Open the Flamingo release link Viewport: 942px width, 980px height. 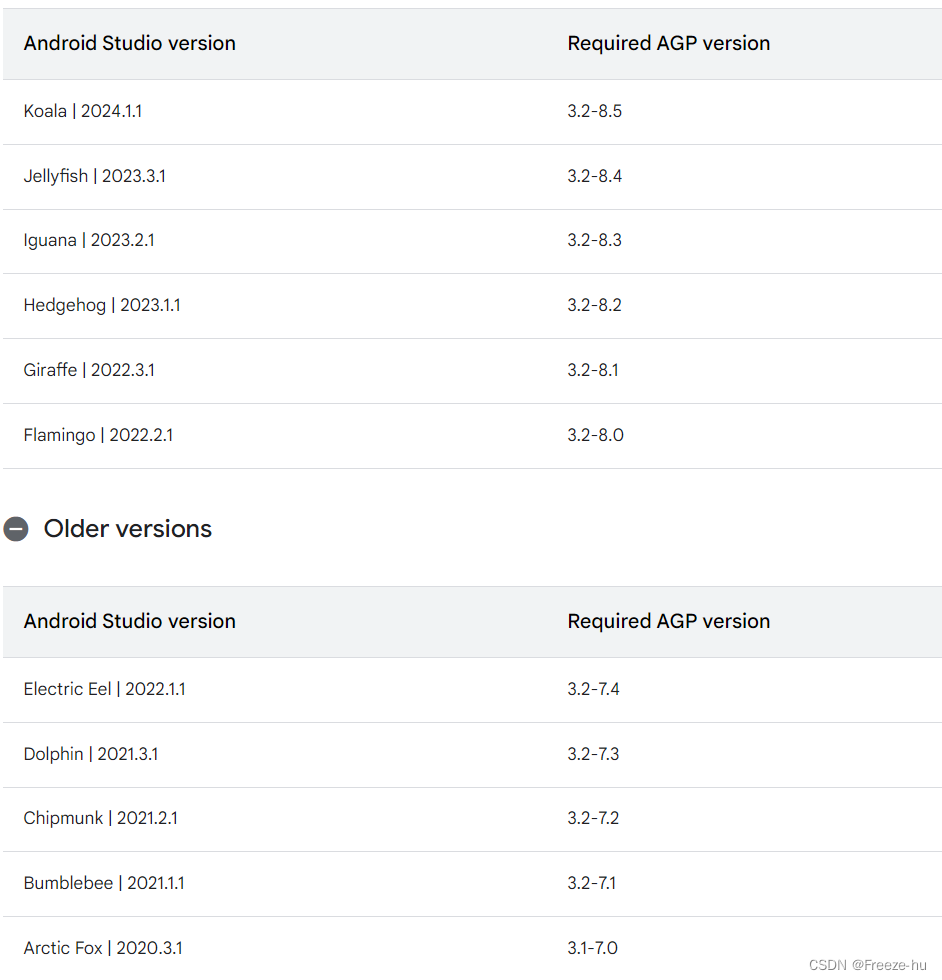59,435
